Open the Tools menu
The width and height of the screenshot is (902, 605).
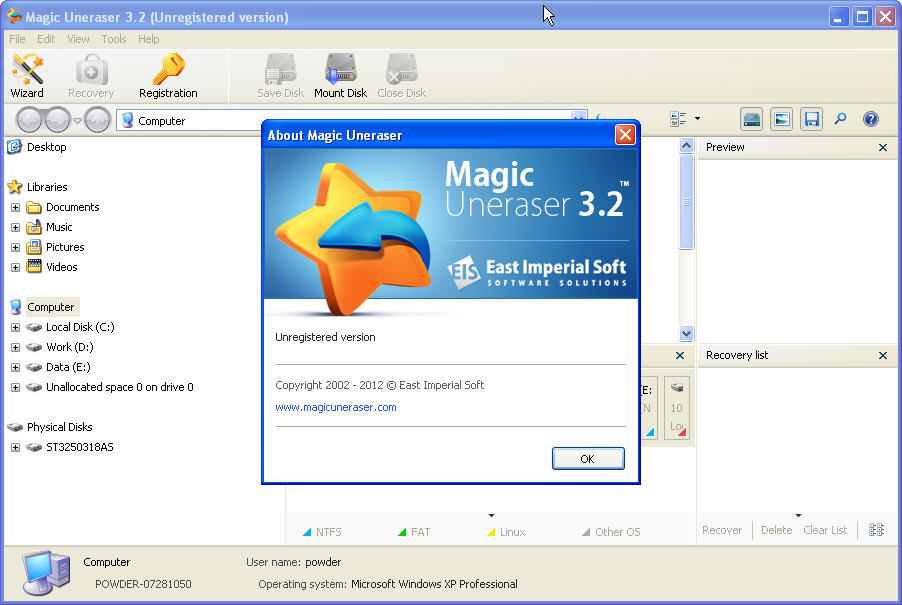pos(113,39)
